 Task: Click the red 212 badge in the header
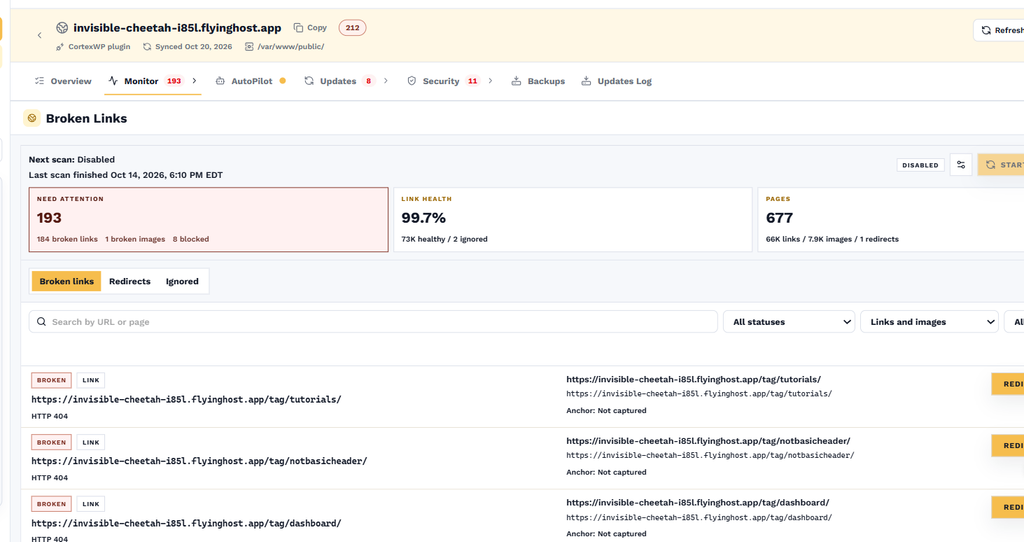352,27
